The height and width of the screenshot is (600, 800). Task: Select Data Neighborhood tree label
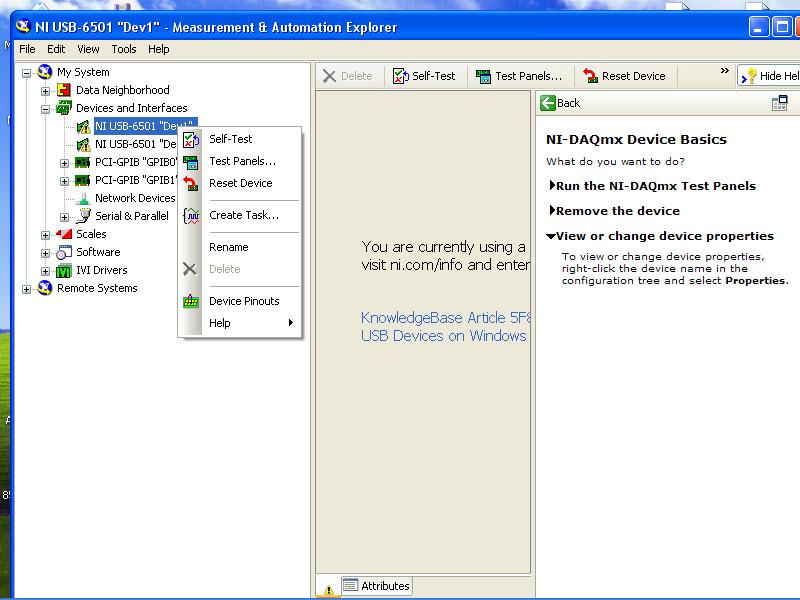[122, 90]
